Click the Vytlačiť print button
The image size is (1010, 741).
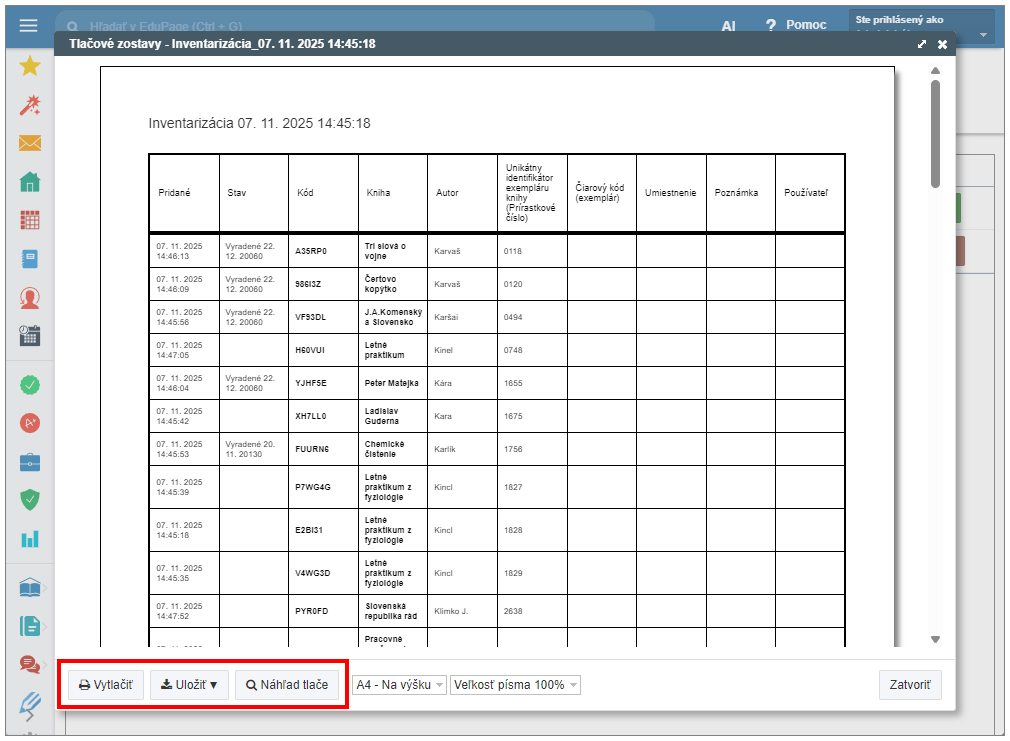[x=106, y=685]
